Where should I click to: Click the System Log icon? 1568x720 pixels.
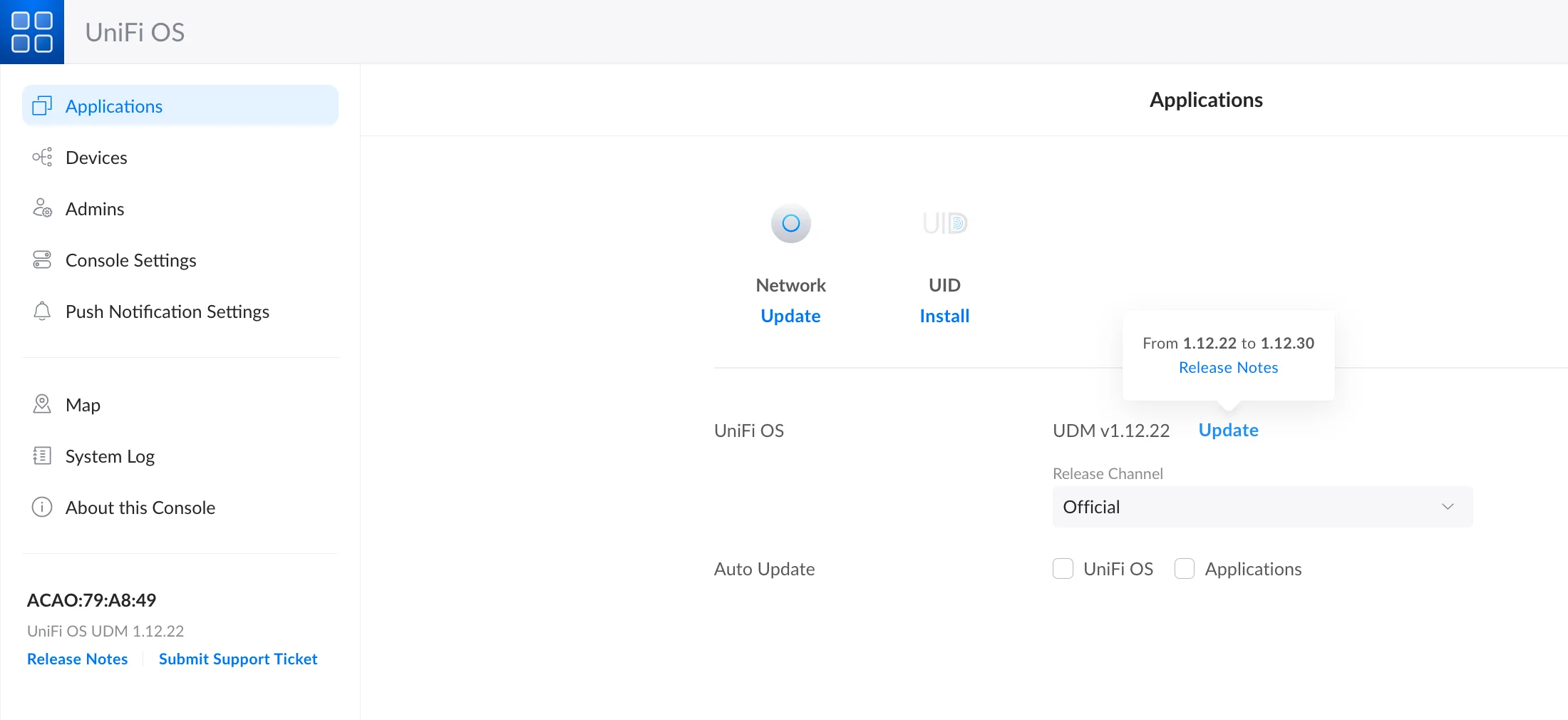point(42,456)
